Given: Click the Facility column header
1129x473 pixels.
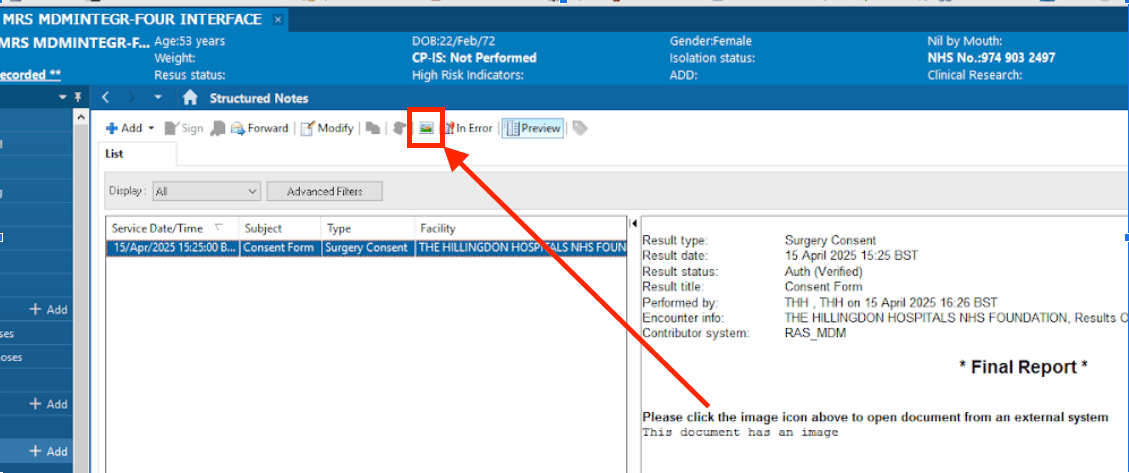Looking at the screenshot, I should pyautogui.click(x=521, y=228).
